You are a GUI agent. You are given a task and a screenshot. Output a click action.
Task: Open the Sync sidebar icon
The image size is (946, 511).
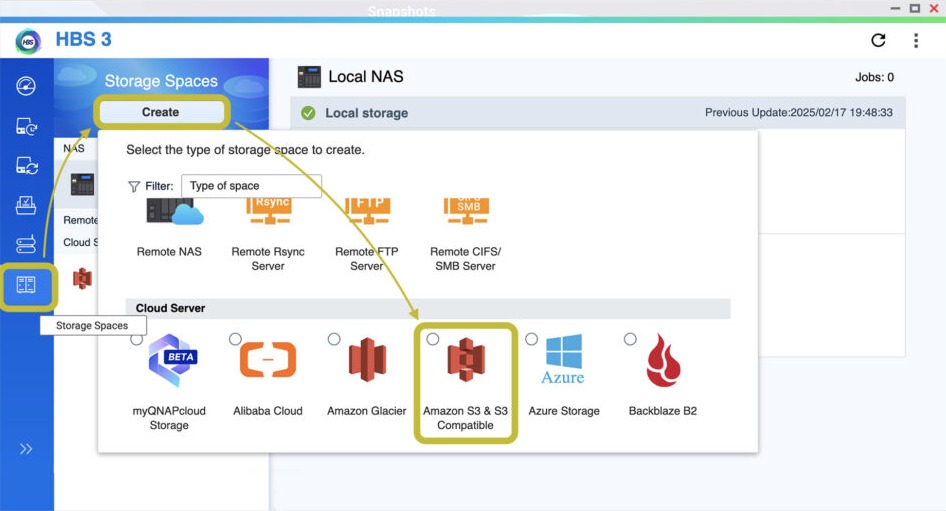(26, 165)
